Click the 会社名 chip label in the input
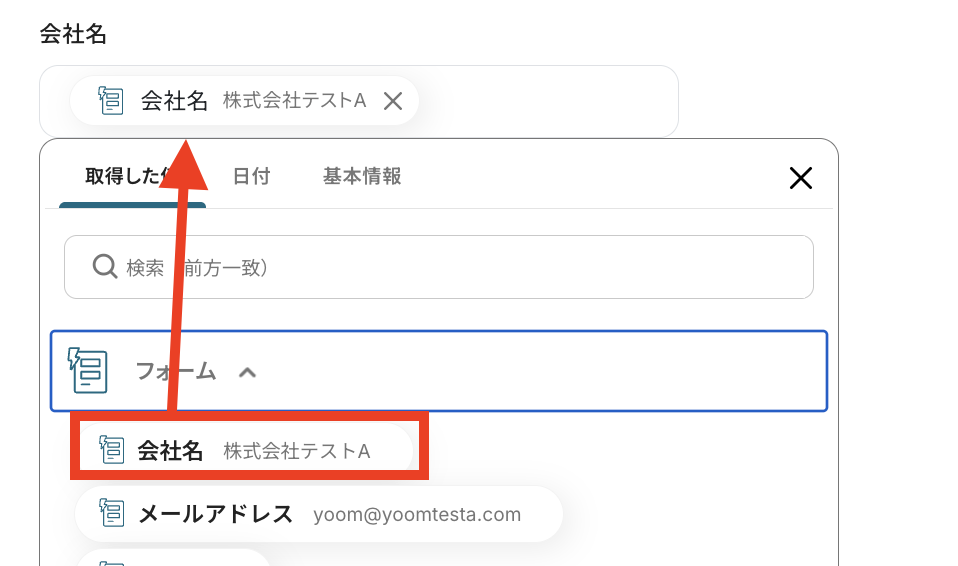 pyautogui.click(x=174, y=101)
